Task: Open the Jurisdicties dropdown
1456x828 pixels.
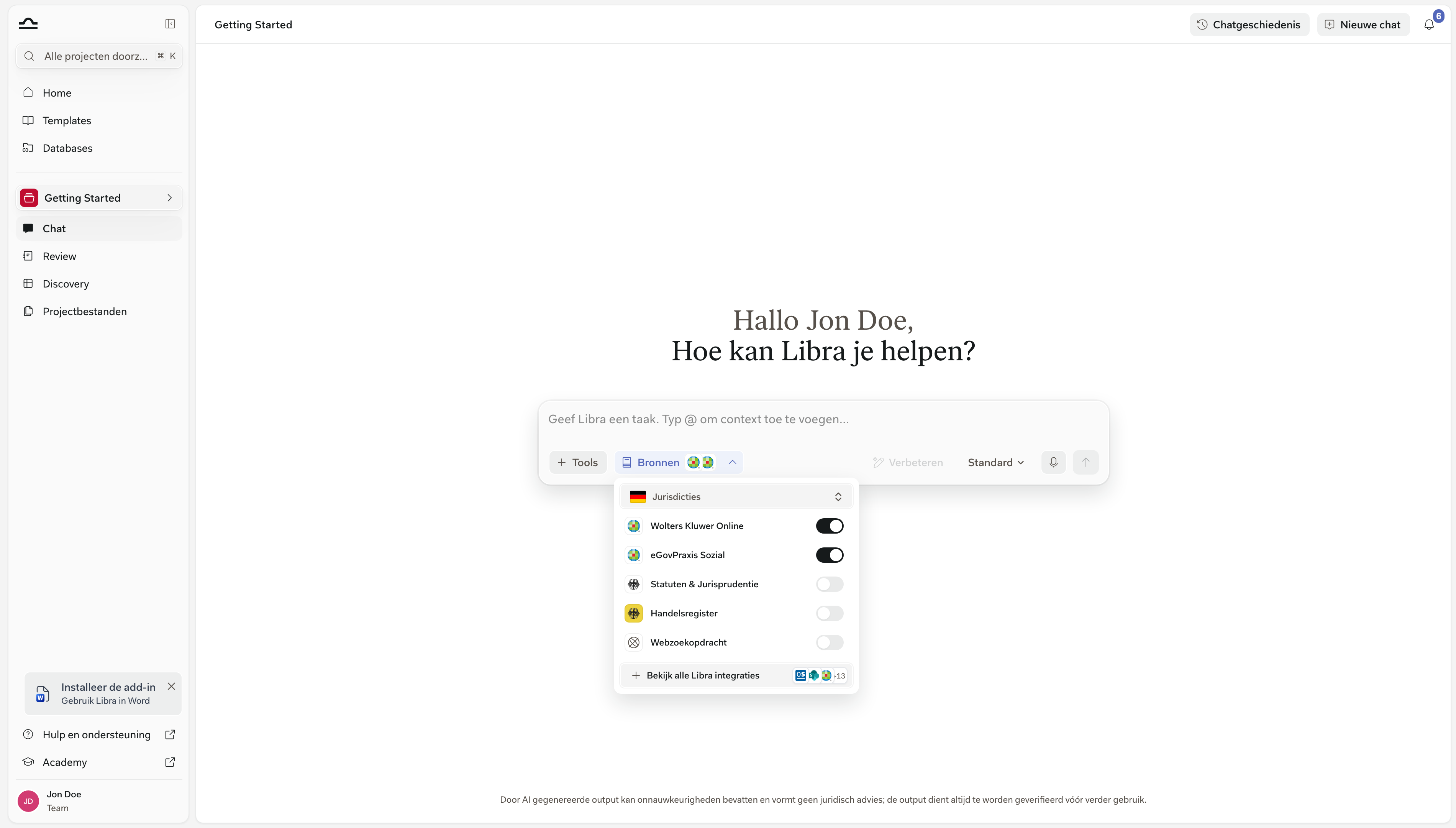Action: [736, 496]
